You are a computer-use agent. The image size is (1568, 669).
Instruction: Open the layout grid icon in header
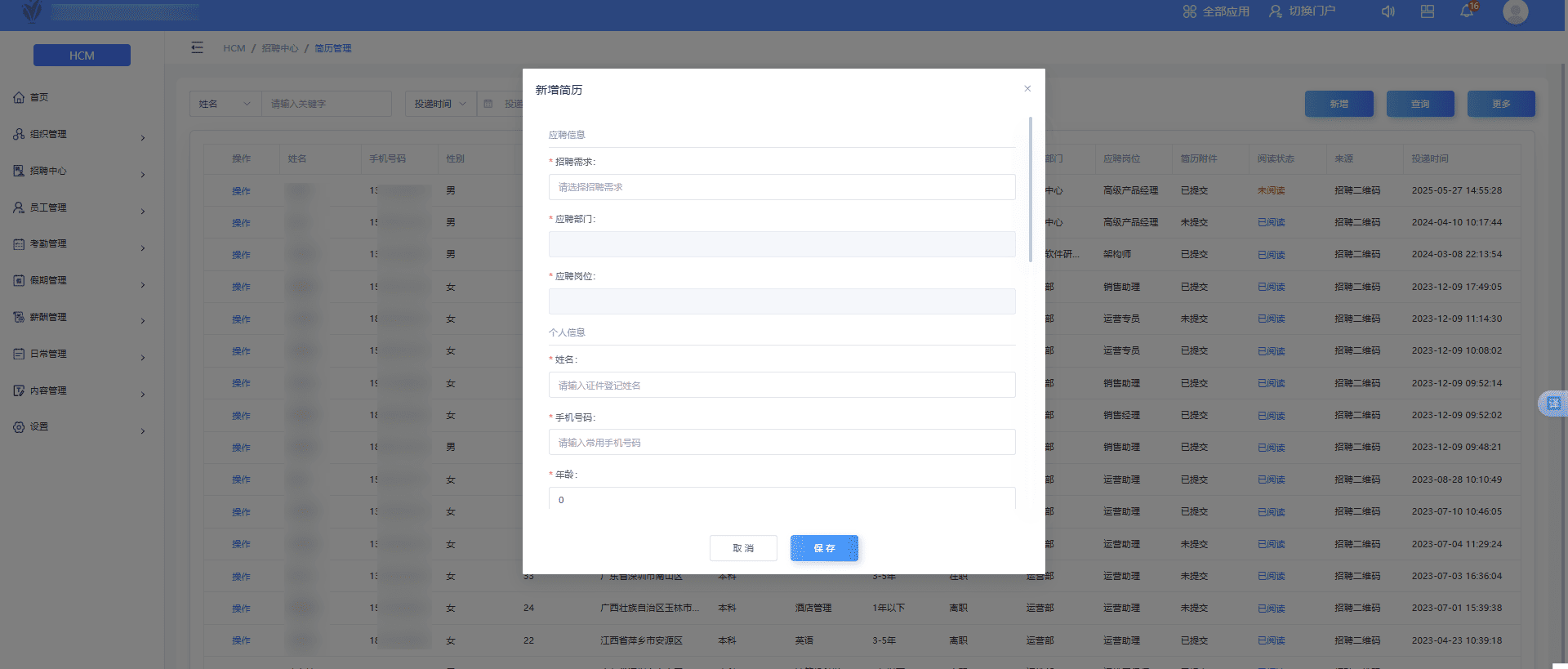[1428, 12]
